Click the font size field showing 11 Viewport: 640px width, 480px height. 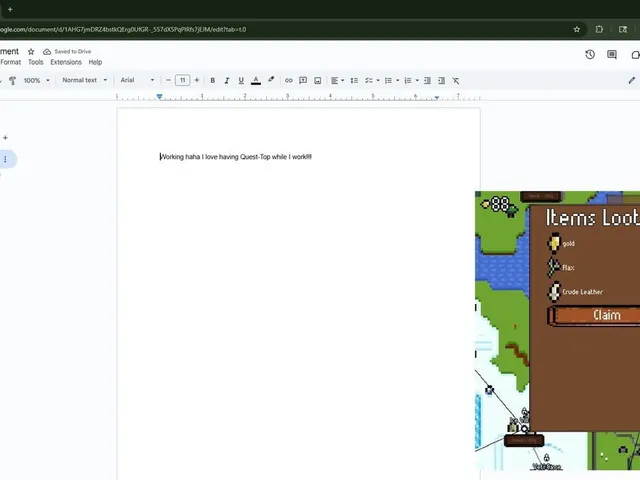(x=182, y=80)
